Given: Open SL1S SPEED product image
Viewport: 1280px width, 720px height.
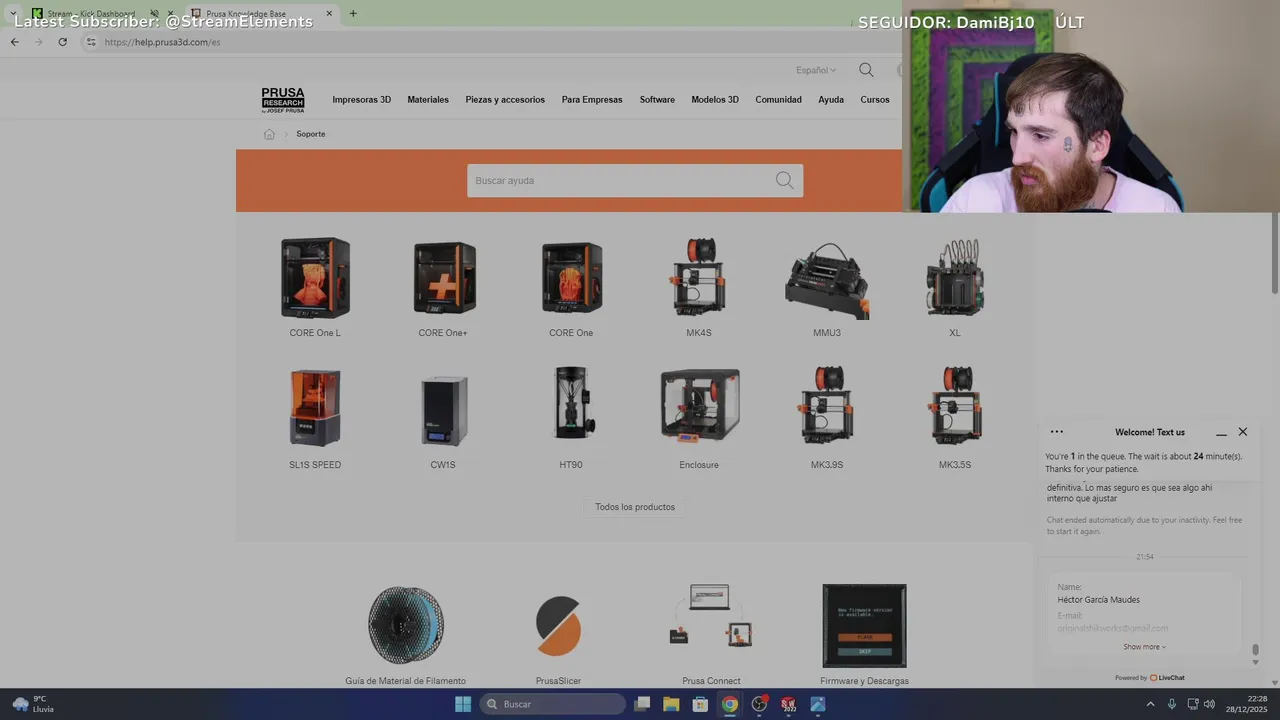Looking at the screenshot, I should (x=315, y=407).
